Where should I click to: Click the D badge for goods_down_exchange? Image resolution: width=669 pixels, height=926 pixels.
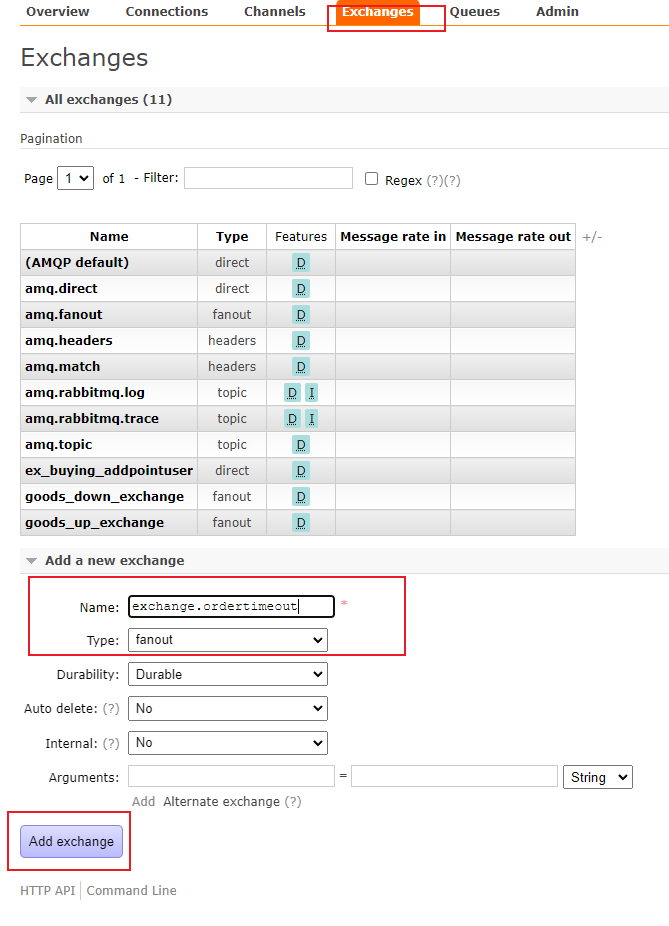click(x=301, y=497)
